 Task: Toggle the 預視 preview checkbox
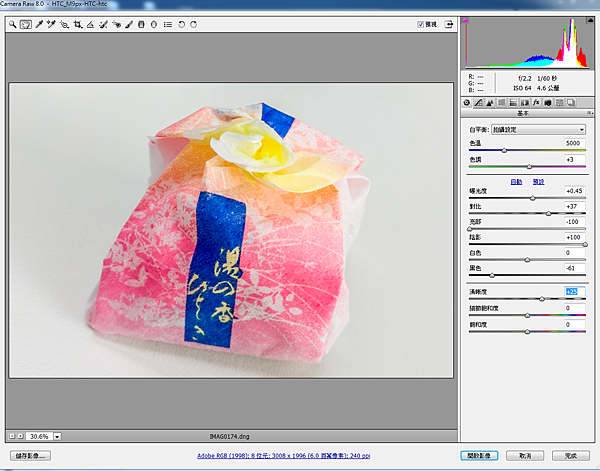(x=421, y=24)
